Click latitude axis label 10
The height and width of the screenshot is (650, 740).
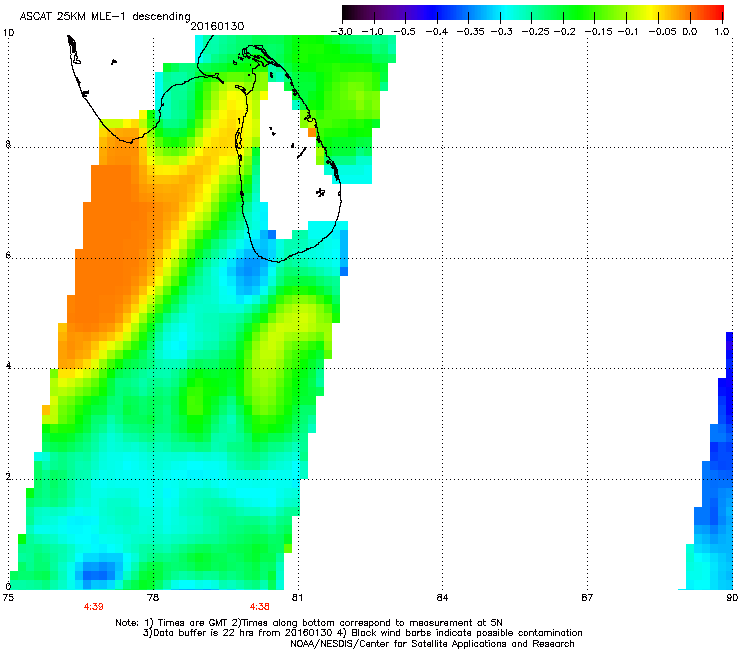(8, 33)
